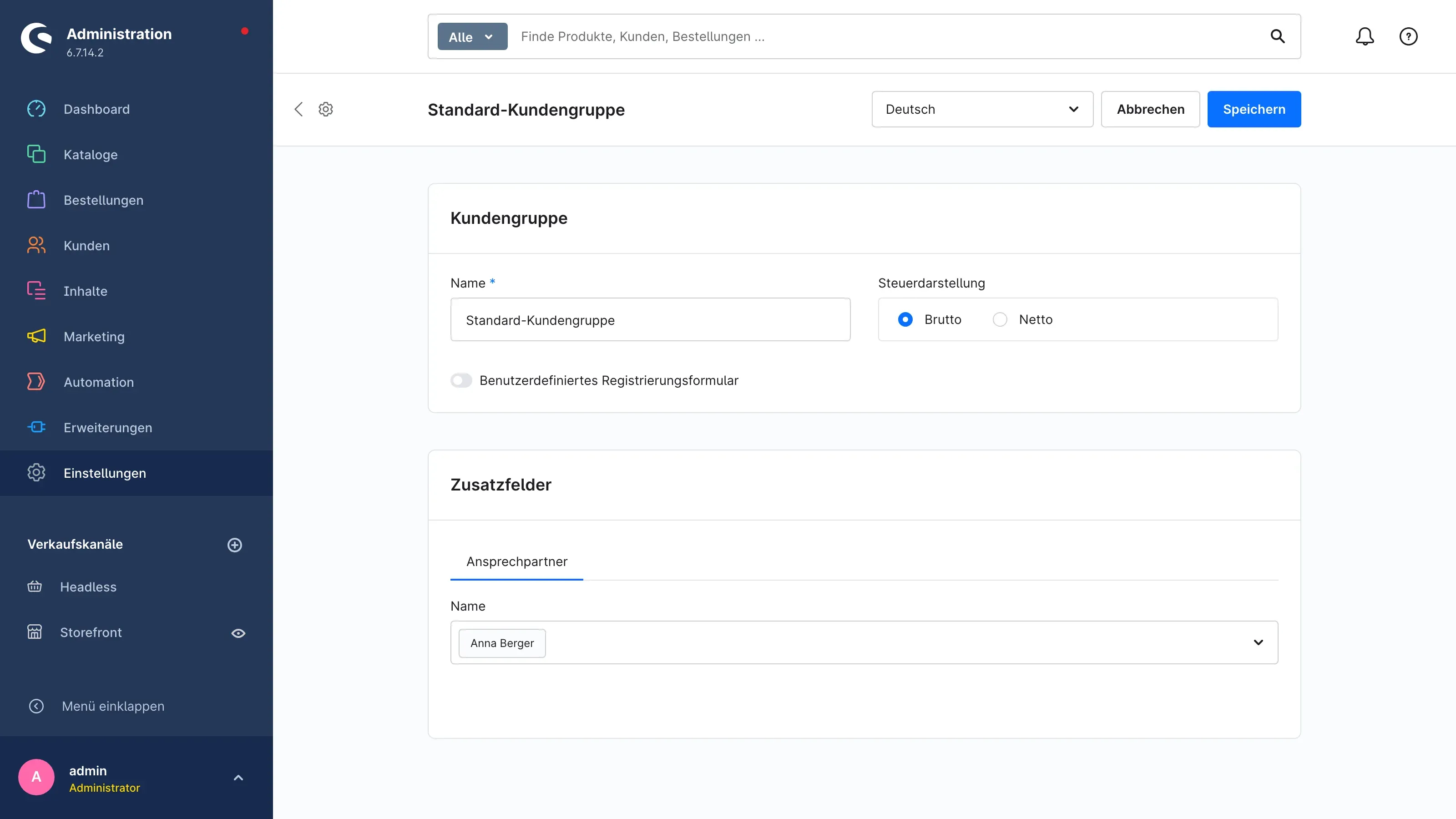Click the Speichern button

point(1254,109)
